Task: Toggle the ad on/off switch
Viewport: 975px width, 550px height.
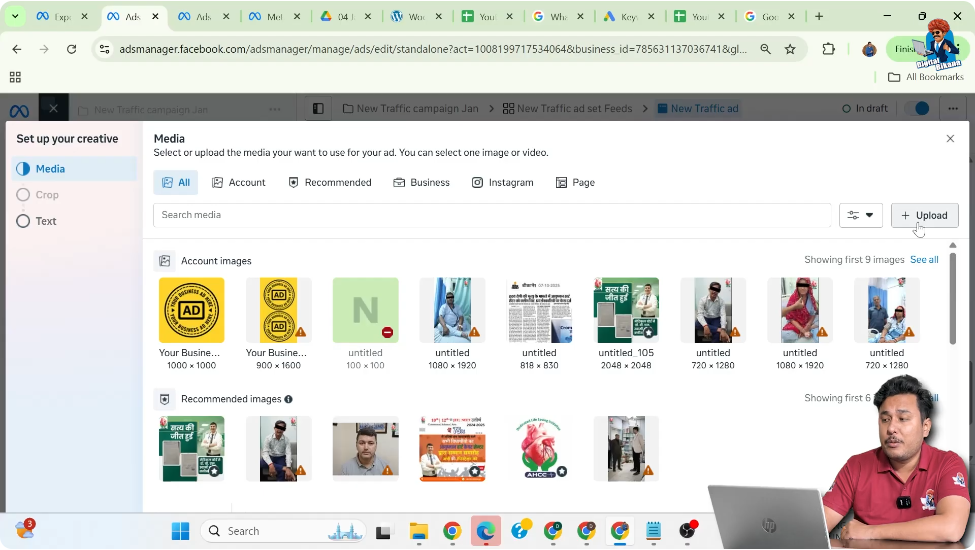Action: point(917,109)
